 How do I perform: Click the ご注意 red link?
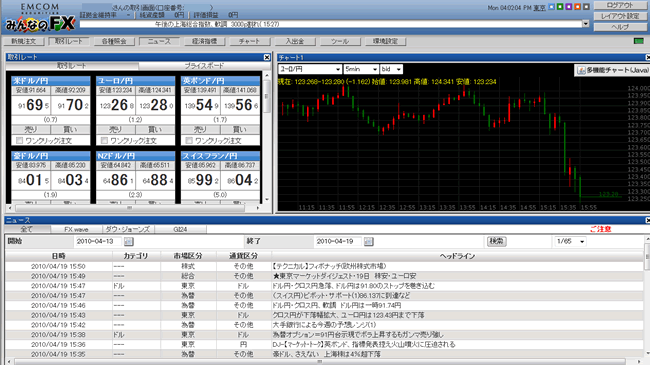pos(601,229)
